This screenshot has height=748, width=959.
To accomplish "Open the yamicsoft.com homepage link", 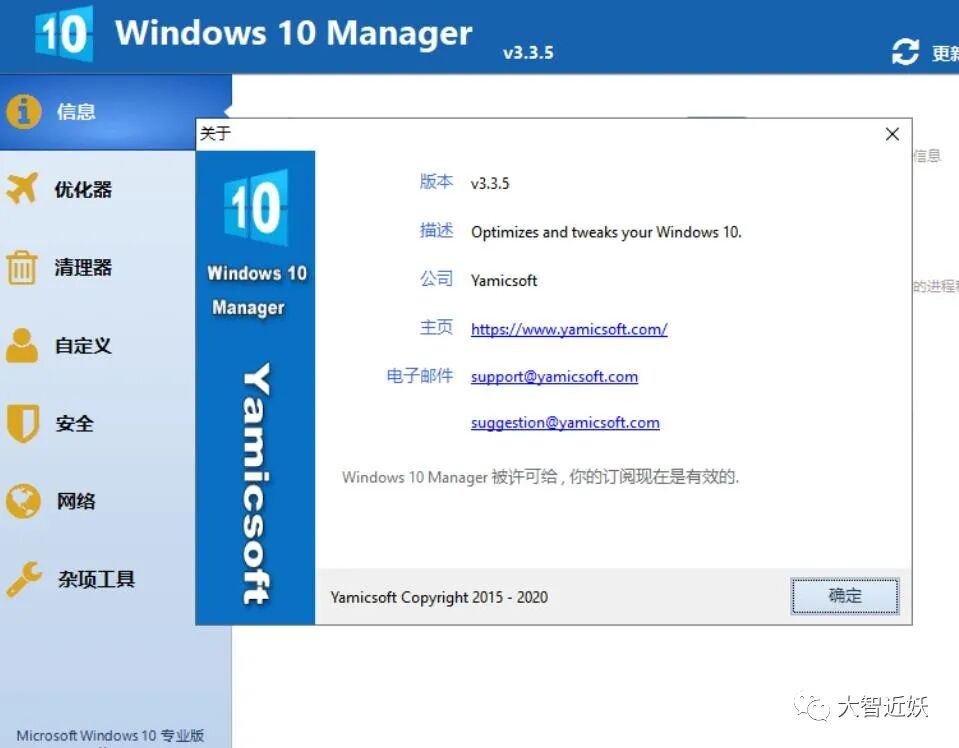I will tap(569, 329).
